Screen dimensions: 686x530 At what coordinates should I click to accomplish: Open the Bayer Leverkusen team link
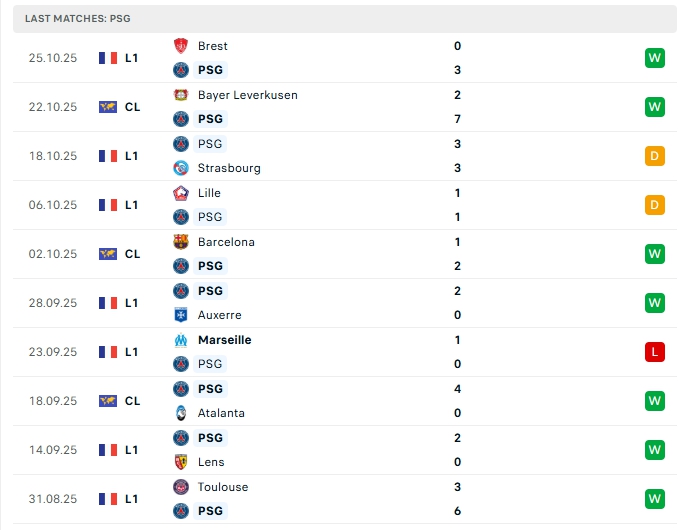click(247, 95)
